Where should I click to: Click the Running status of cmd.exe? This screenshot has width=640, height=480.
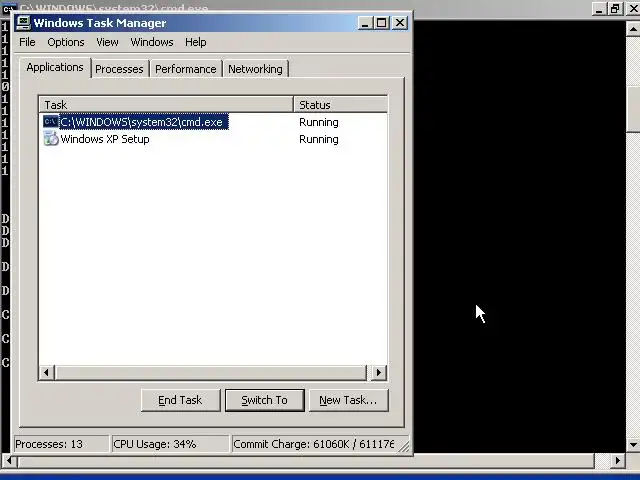[319, 122]
